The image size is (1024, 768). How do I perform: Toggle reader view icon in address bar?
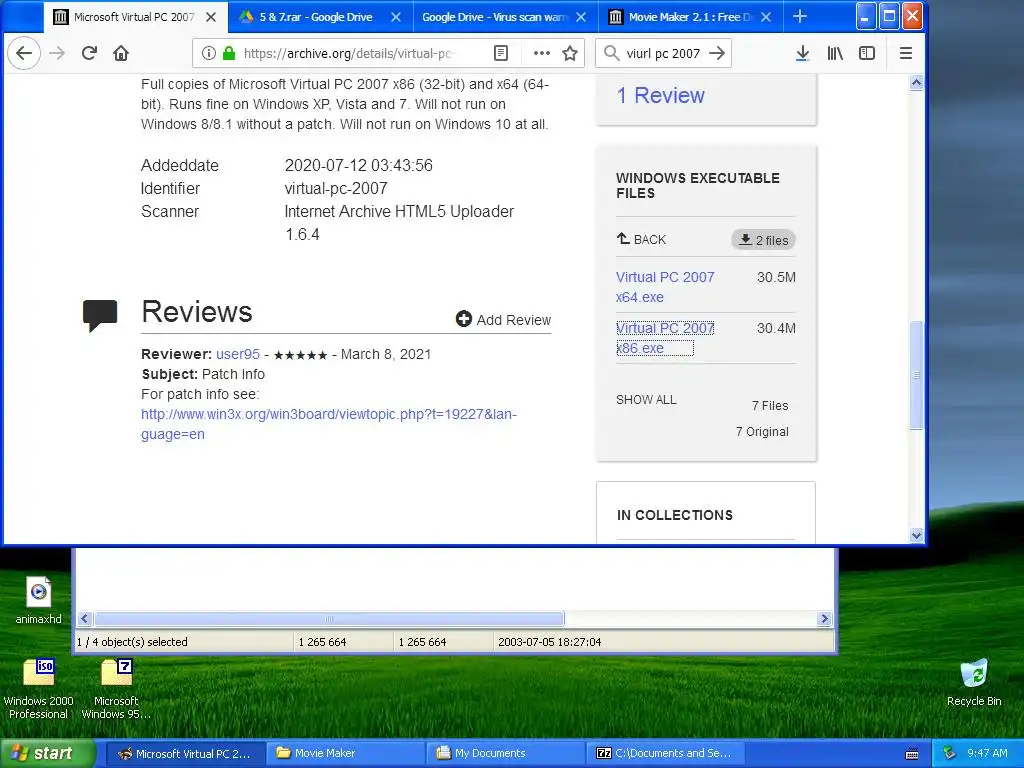pos(501,53)
